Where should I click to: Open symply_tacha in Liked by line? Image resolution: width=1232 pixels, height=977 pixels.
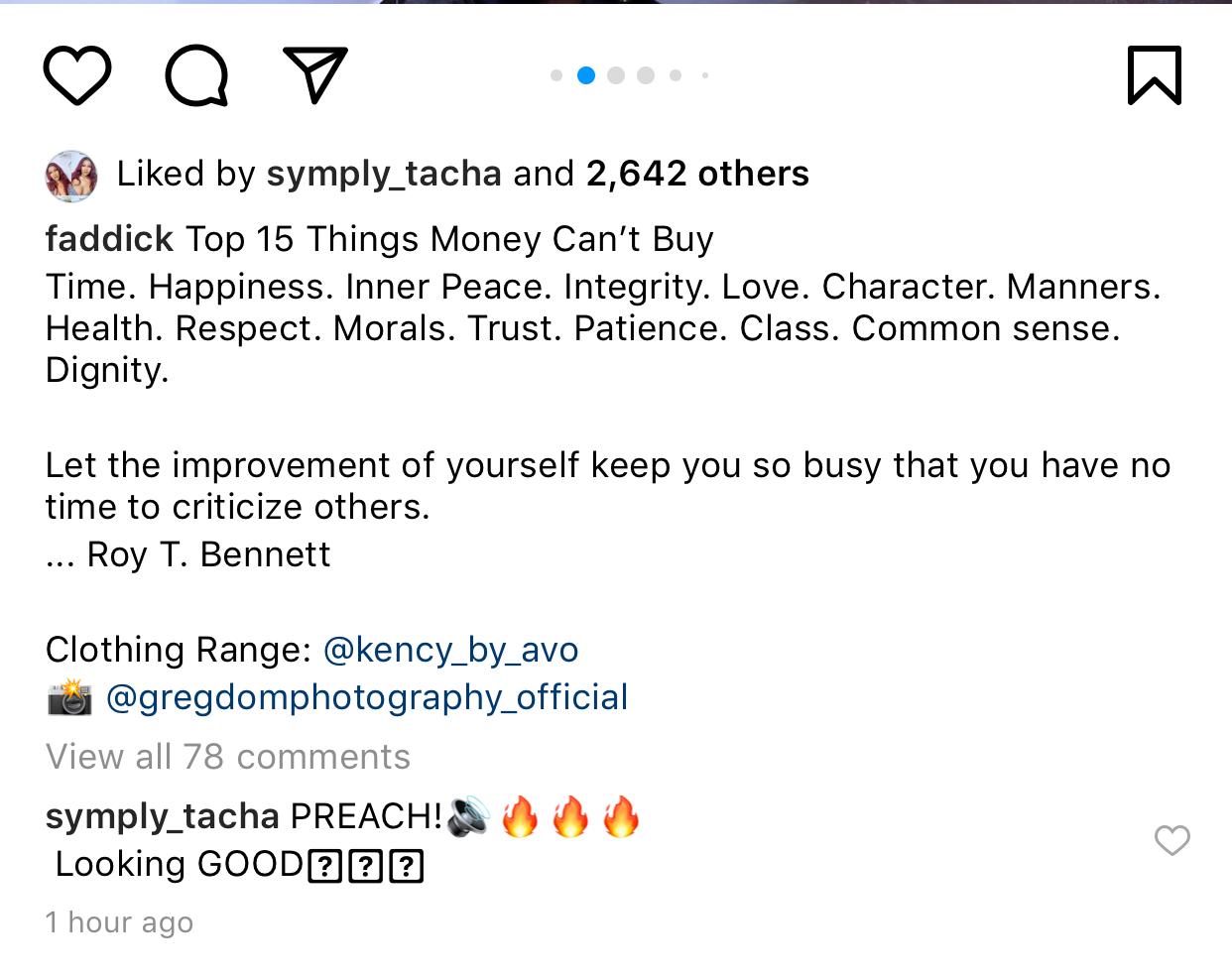point(384,175)
